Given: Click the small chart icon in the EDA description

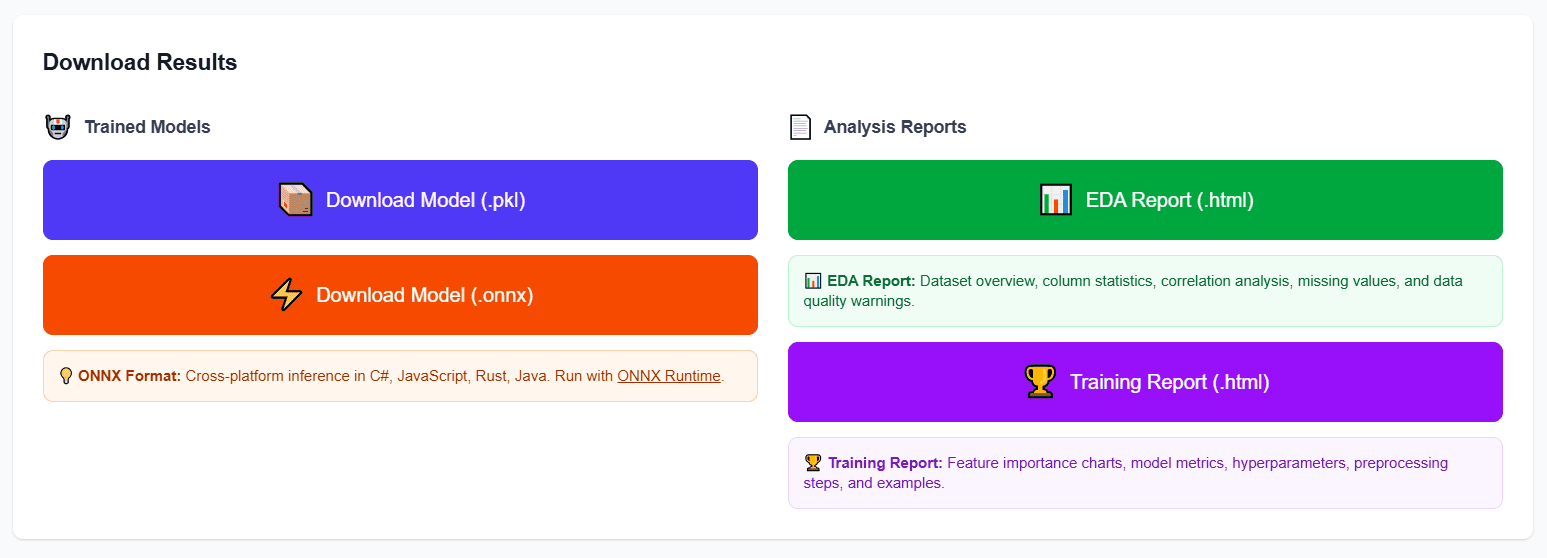Looking at the screenshot, I should (x=813, y=281).
